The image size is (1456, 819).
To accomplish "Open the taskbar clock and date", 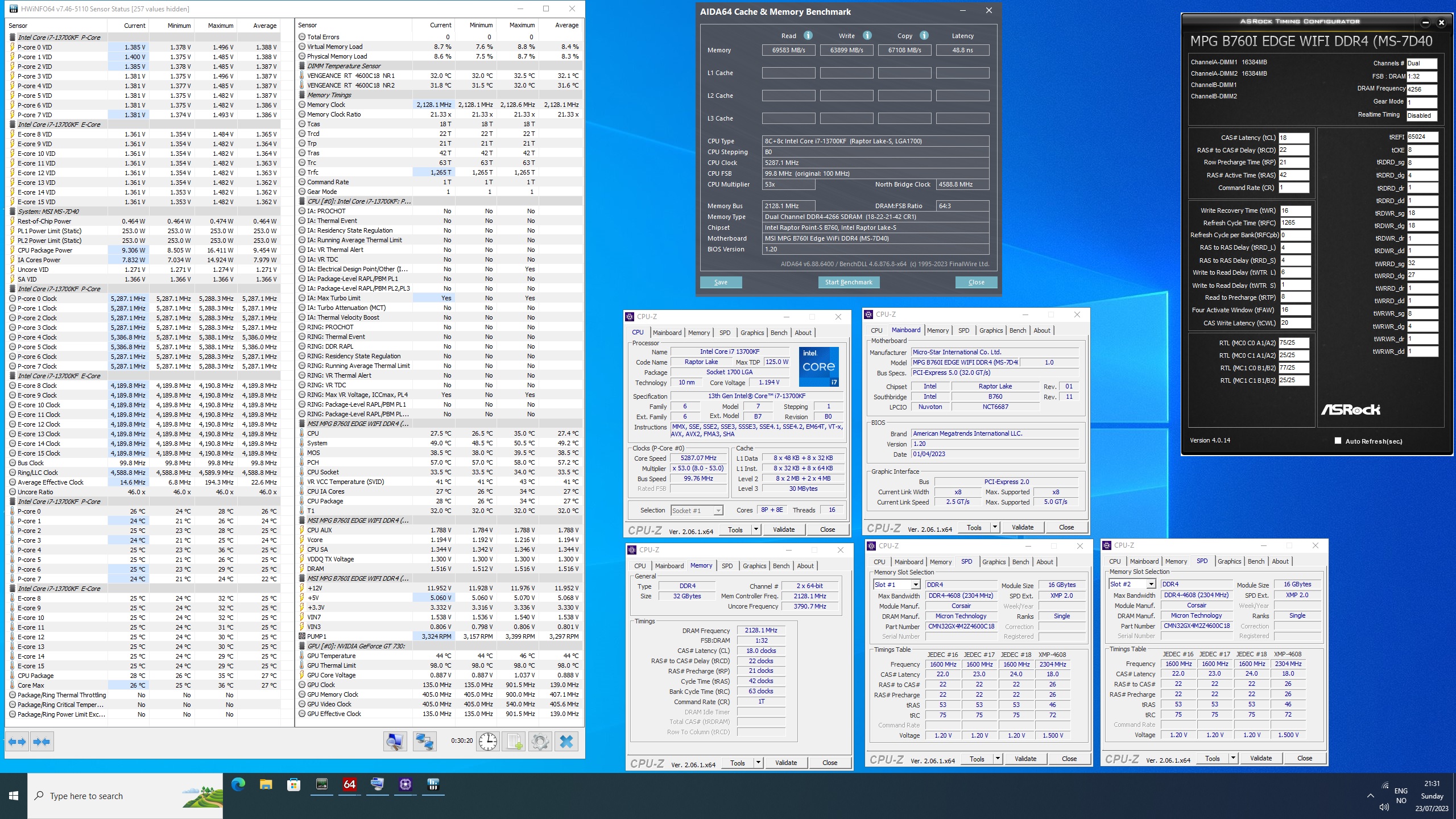I will (1432, 796).
